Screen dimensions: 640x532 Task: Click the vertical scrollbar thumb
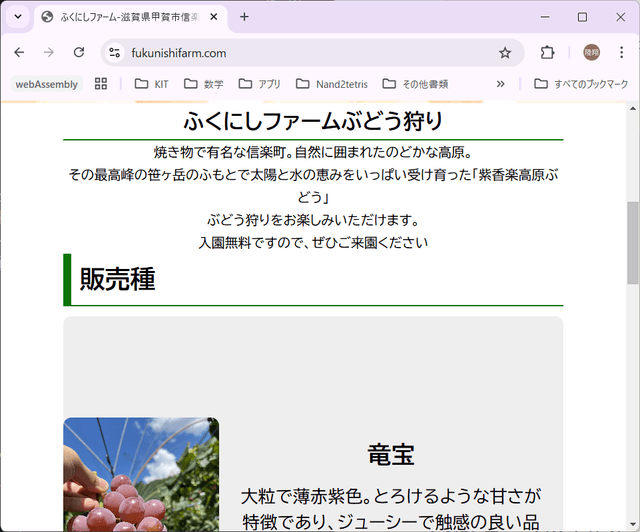(x=633, y=243)
